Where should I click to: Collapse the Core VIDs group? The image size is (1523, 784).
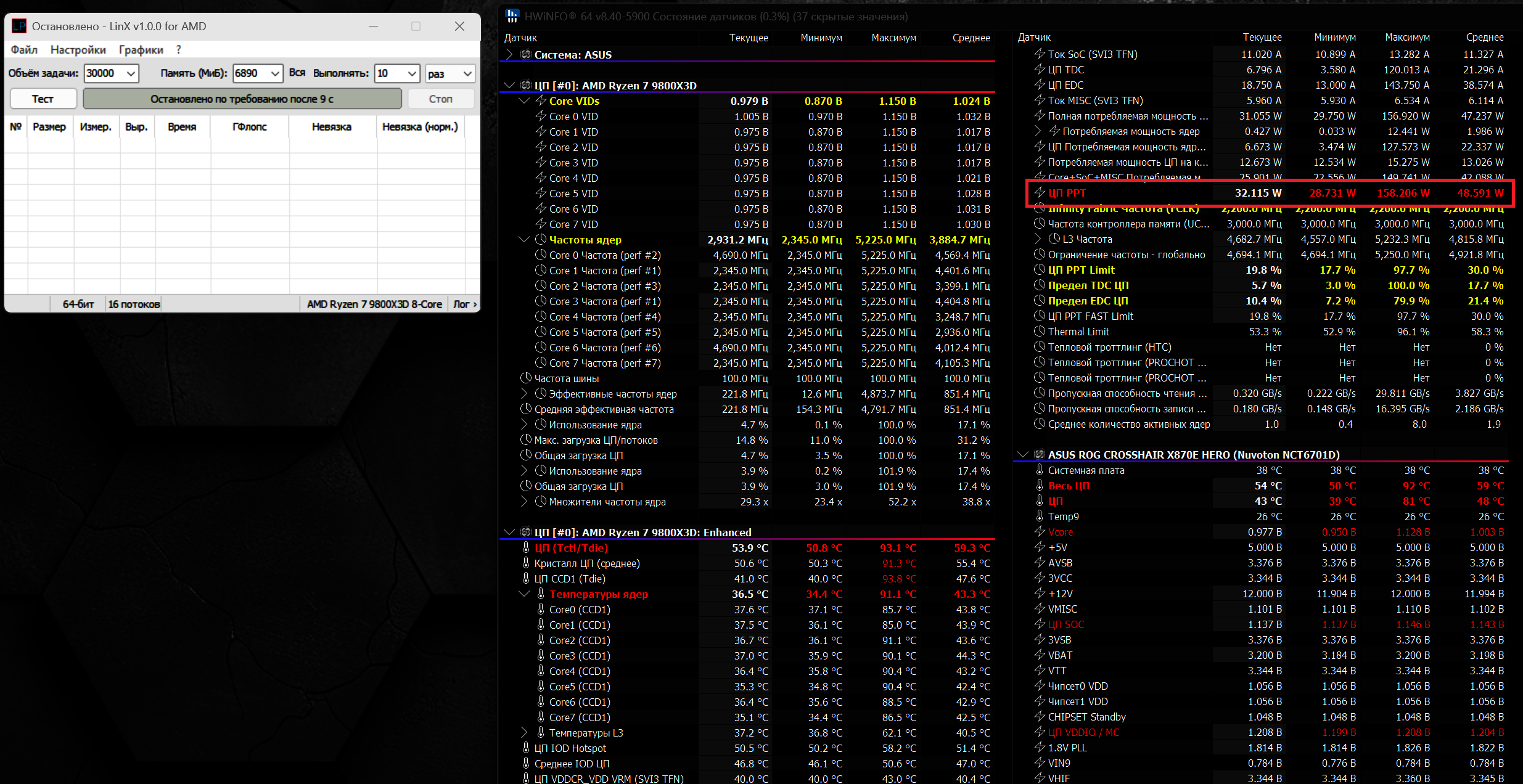coord(524,100)
